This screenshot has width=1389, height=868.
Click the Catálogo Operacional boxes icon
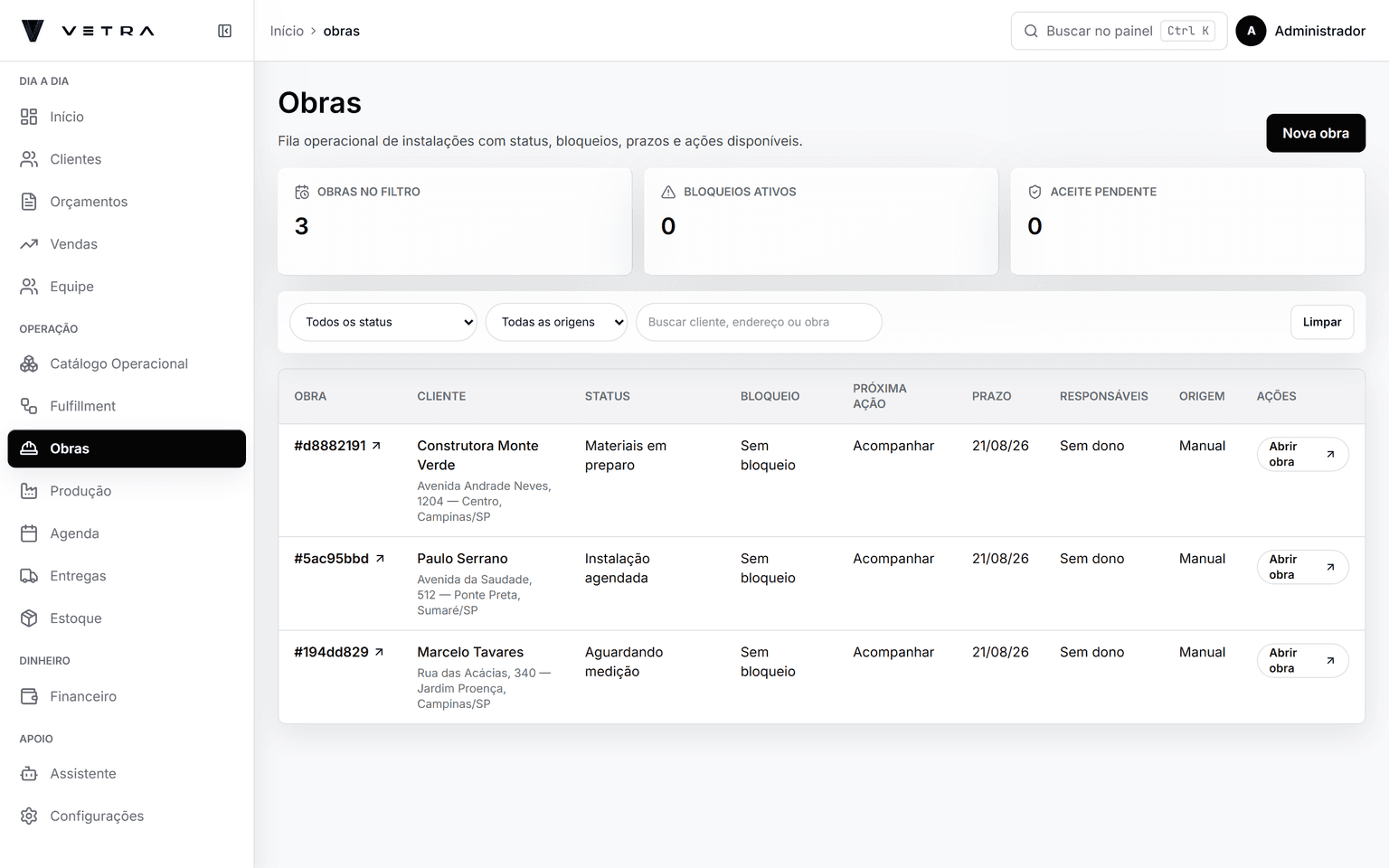pos(29,363)
